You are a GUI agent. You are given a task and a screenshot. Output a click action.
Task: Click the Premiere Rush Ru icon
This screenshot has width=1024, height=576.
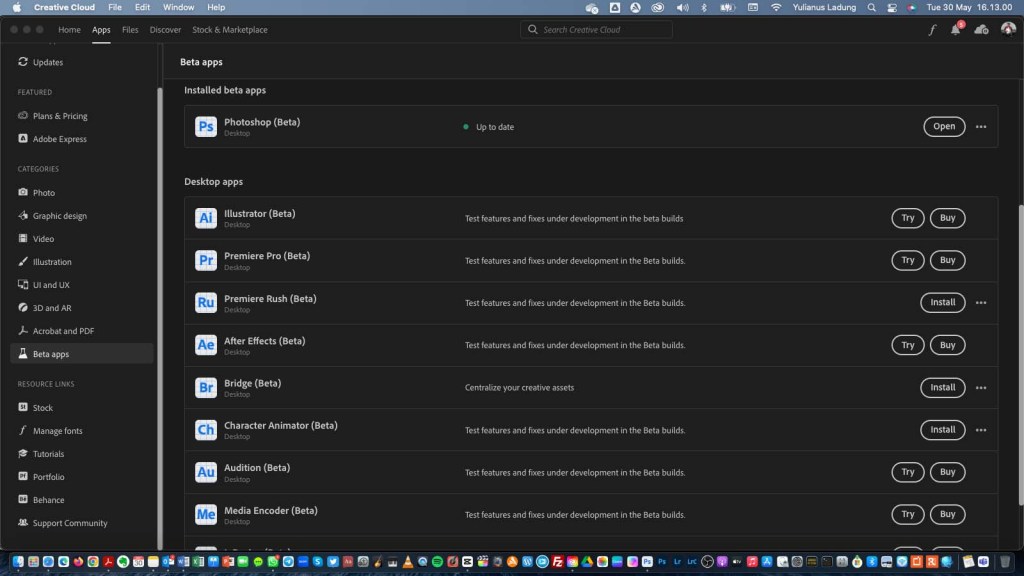pos(206,303)
